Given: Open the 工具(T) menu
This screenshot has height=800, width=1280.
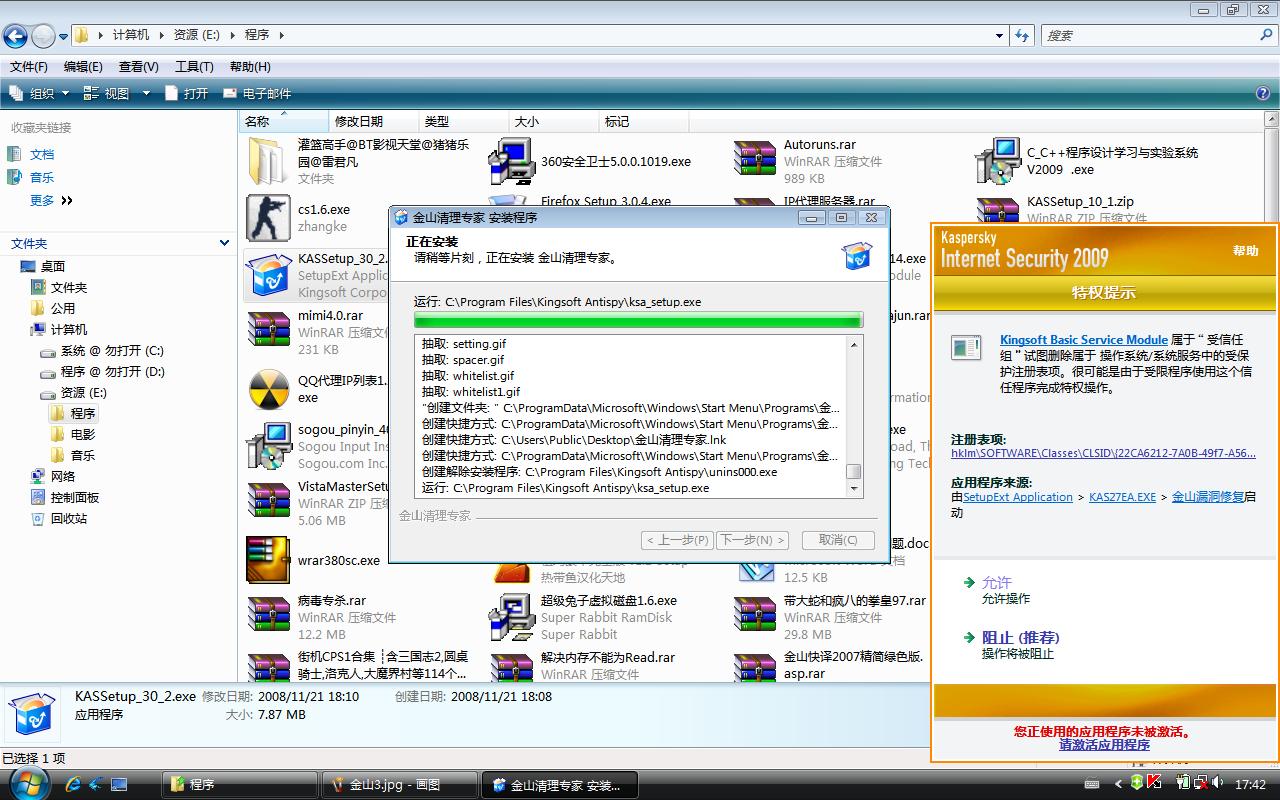Looking at the screenshot, I should [194, 67].
